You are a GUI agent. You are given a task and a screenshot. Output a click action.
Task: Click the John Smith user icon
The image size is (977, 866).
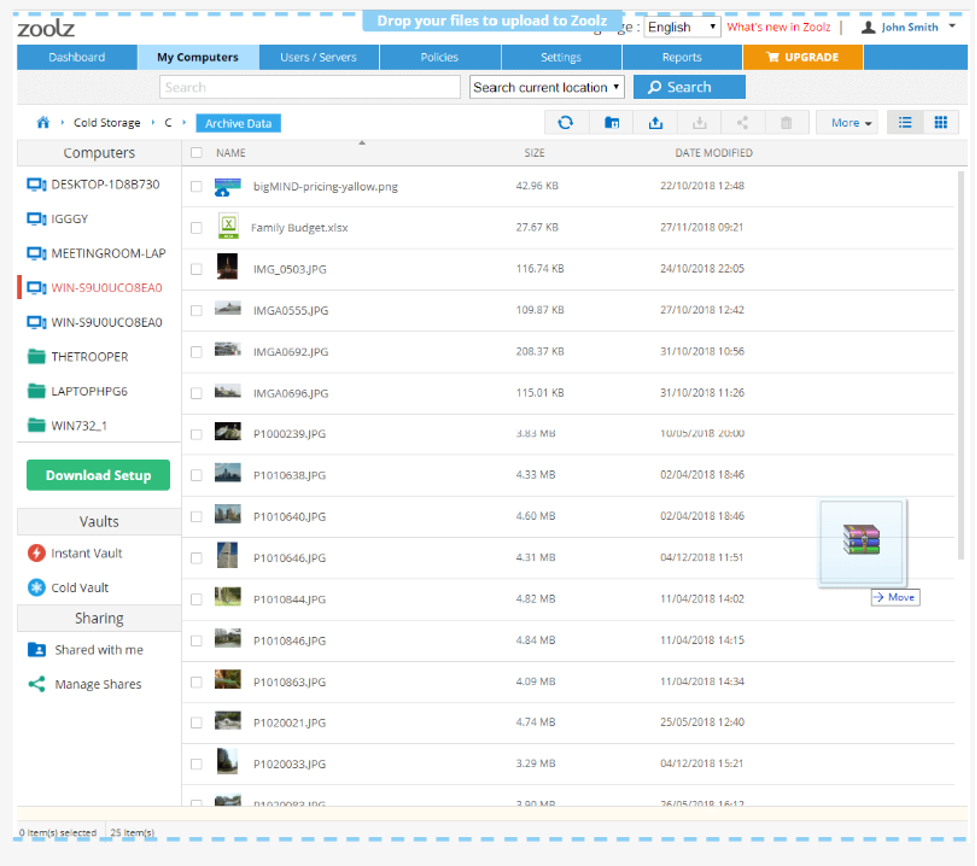click(868, 27)
